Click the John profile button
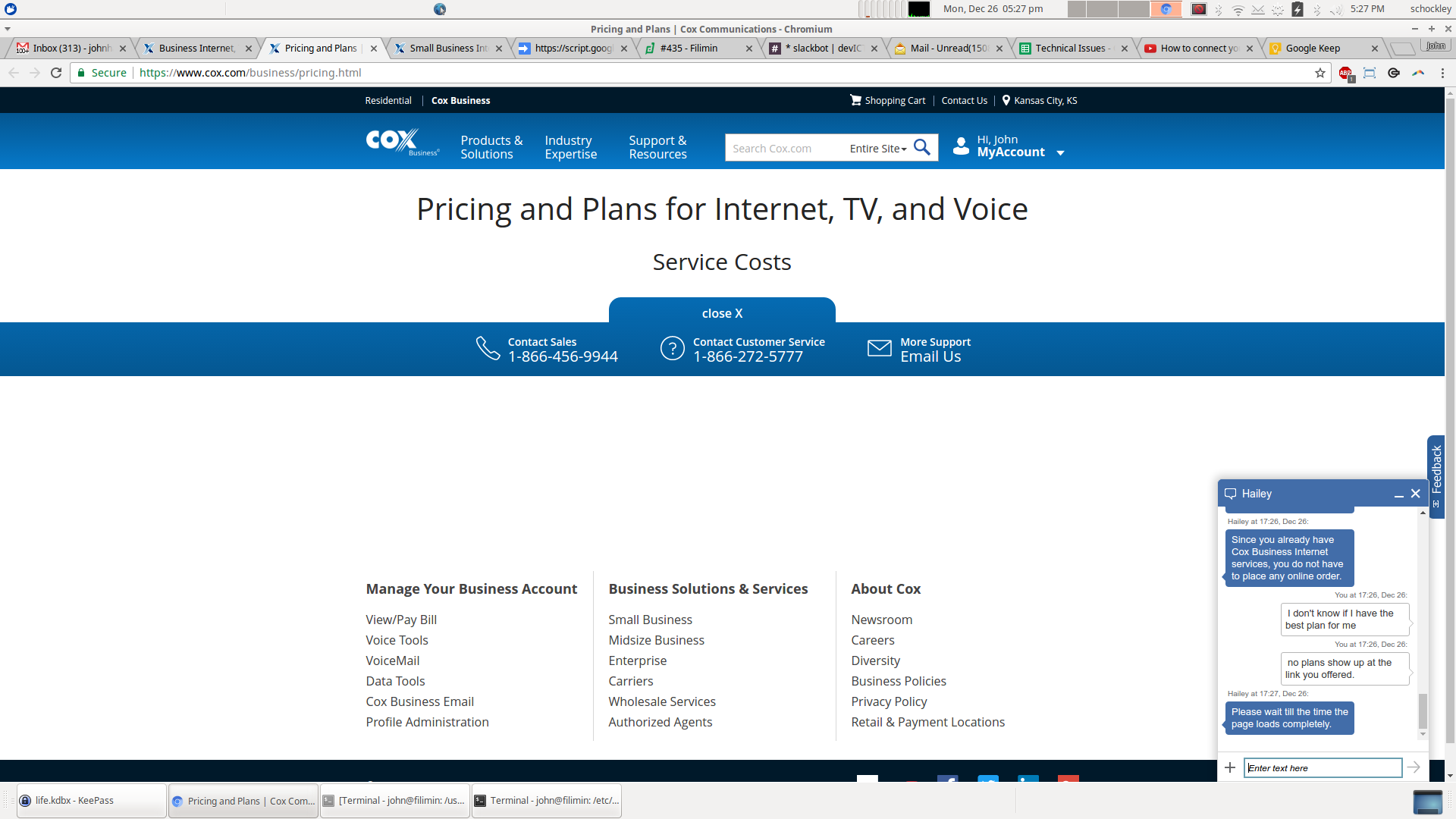Viewport: 1456px width, 819px height. (x=1436, y=46)
